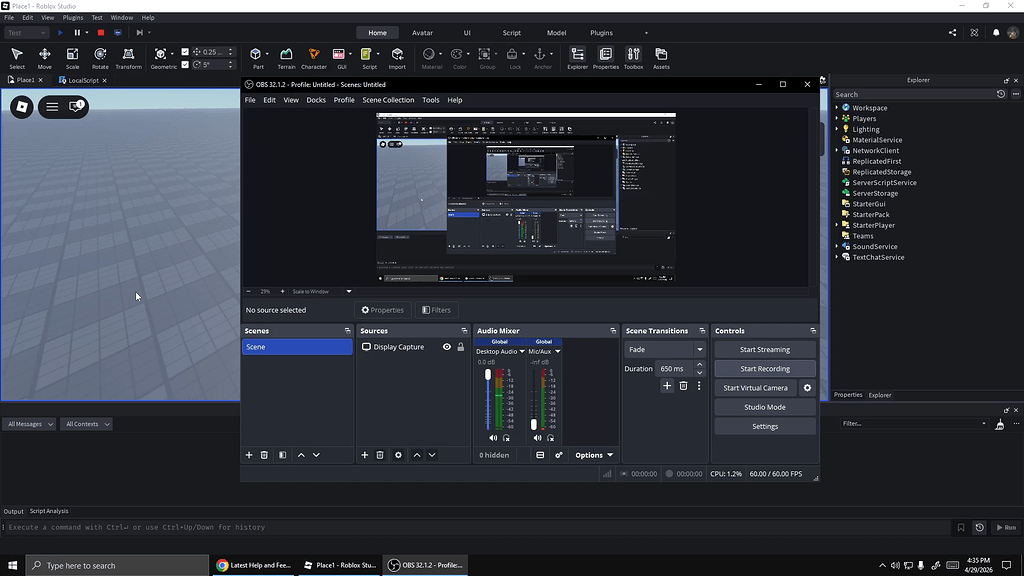The height and width of the screenshot is (576, 1024).
Task: Stop the playtest with the red stop button
Action: coord(101,33)
